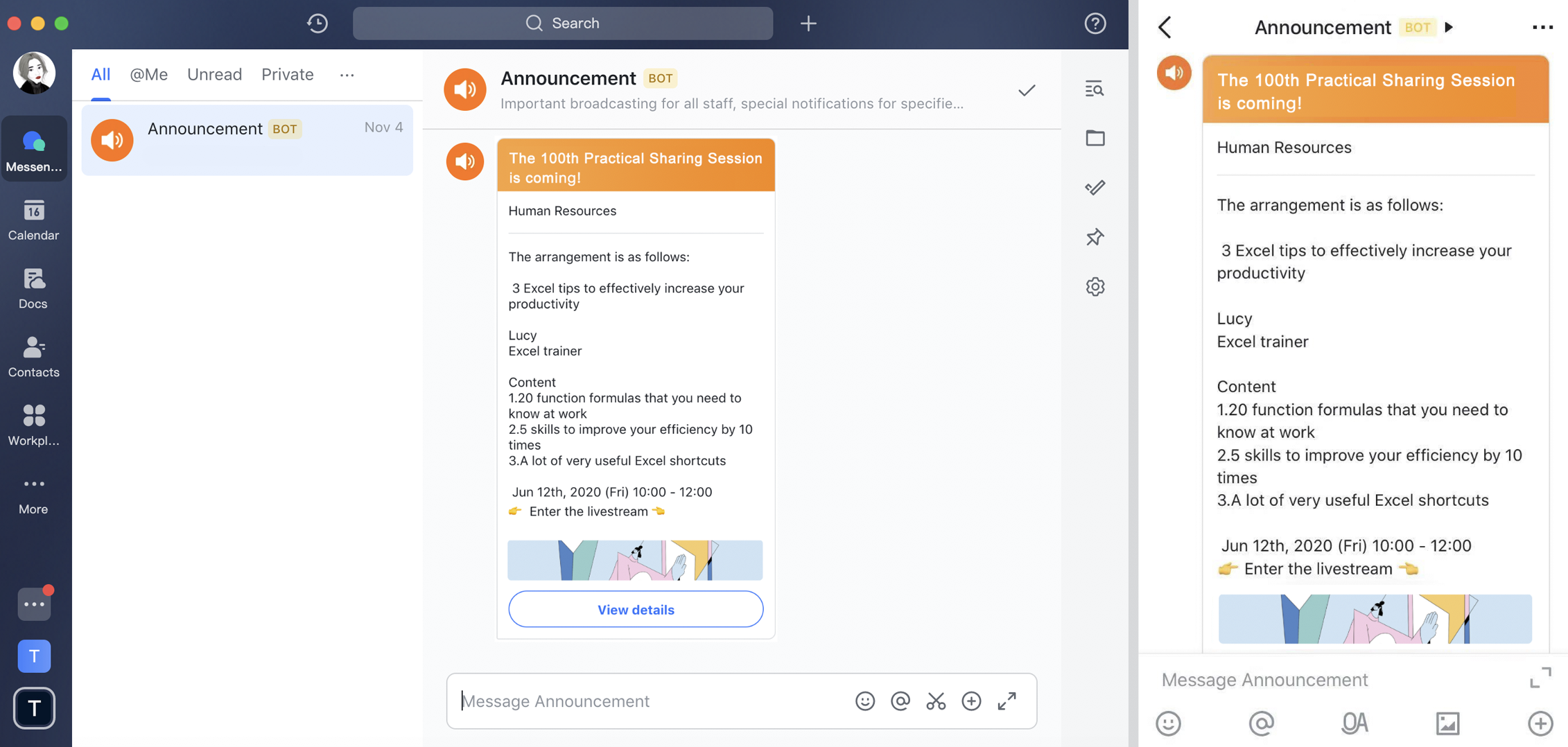Open the history clock icon
This screenshot has width=1568, height=747.
point(317,24)
